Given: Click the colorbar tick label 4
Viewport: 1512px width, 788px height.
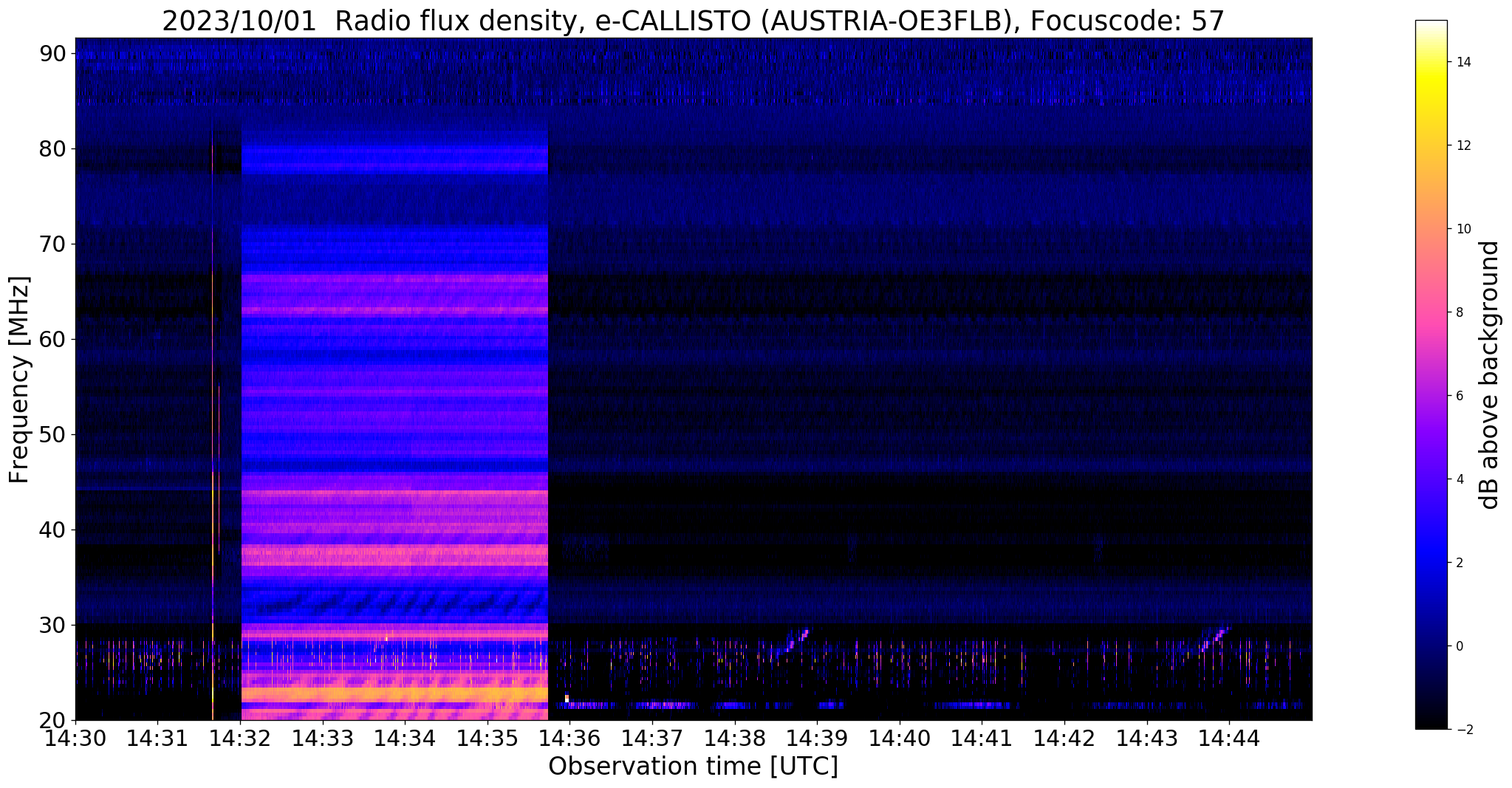Looking at the screenshot, I should coord(1459,479).
